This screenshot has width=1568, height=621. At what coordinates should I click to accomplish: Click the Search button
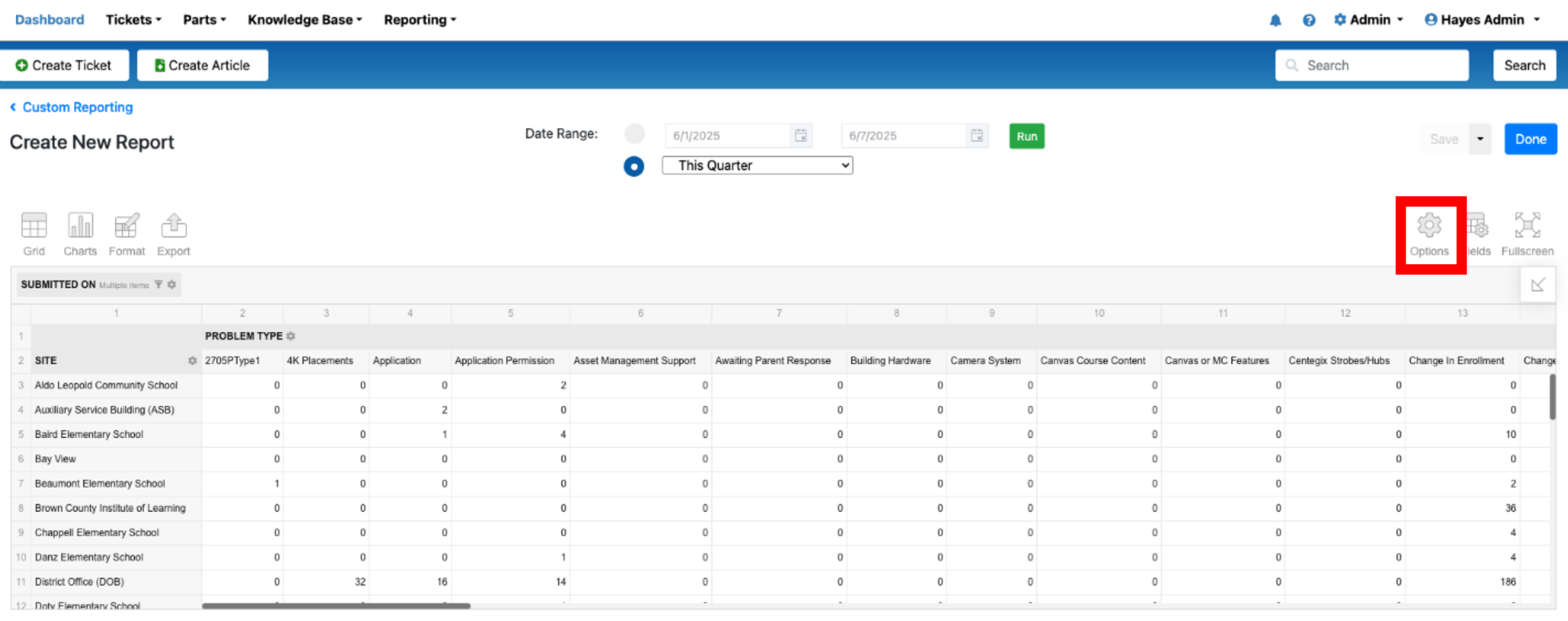click(1524, 65)
